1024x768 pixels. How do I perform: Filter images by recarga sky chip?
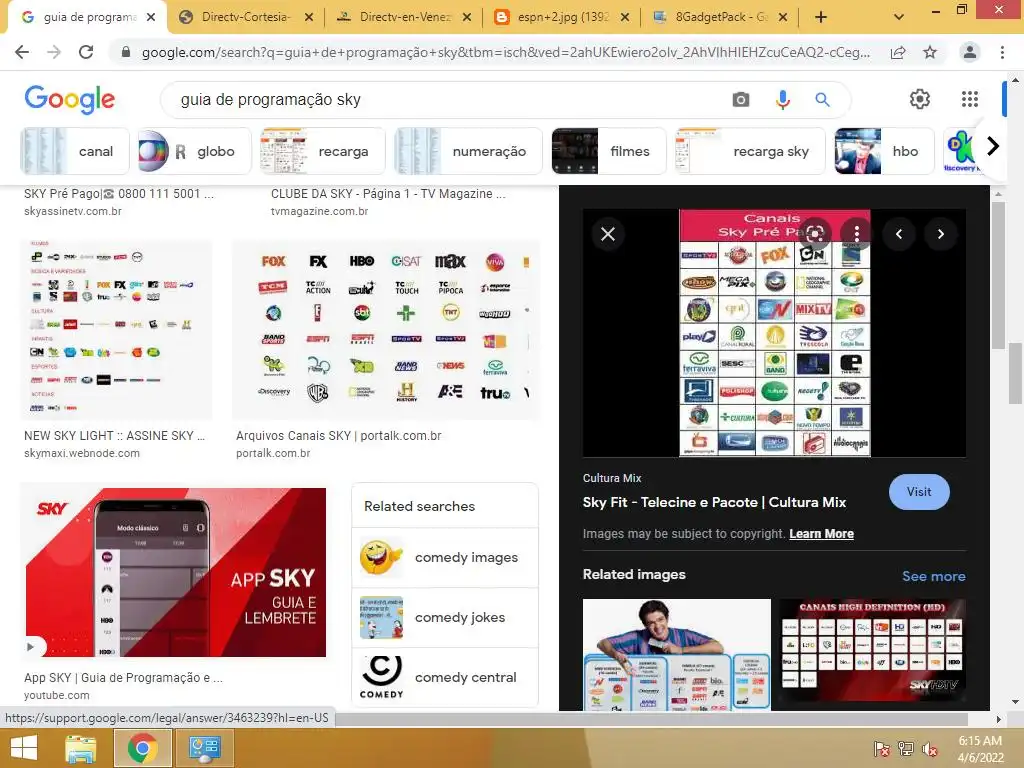[x=750, y=152]
